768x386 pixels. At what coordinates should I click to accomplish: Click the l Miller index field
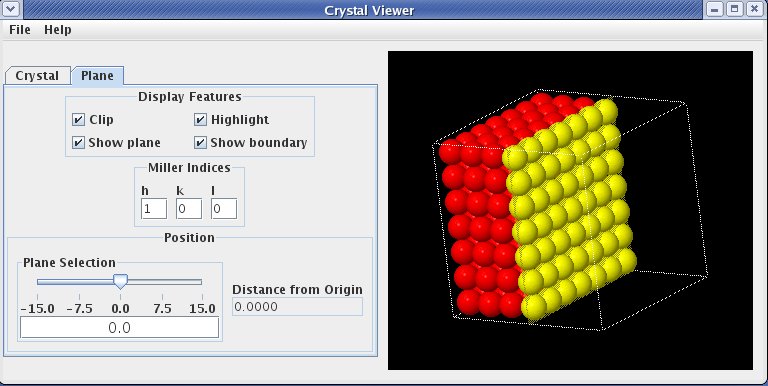point(224,209)
